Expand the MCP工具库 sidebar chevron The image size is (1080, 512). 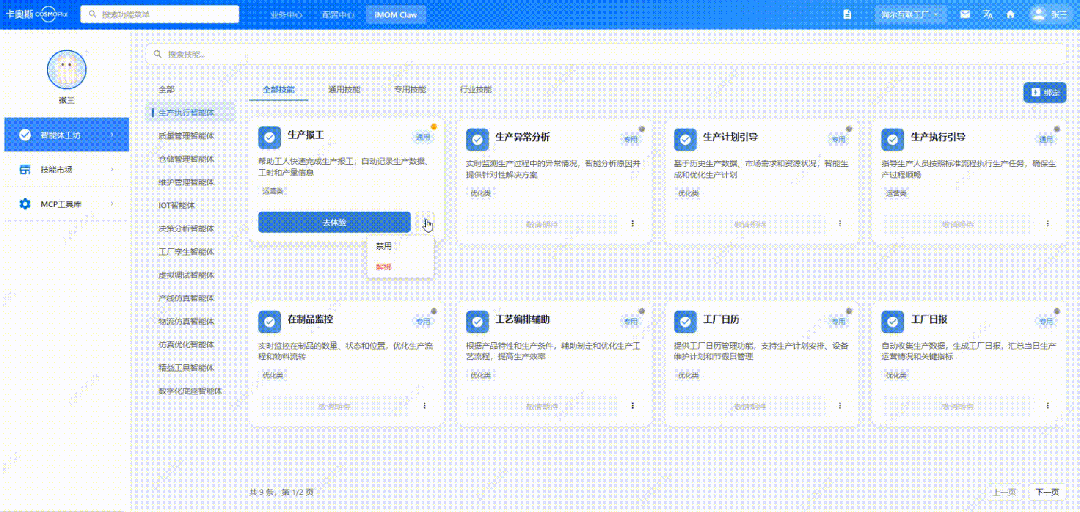coord(112,204)
